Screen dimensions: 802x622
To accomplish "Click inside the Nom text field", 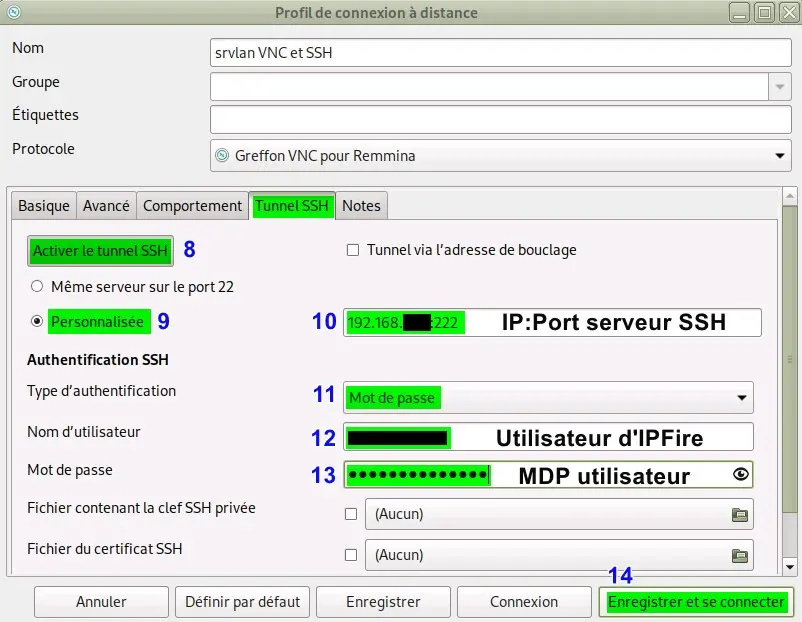I will pos(498,52).
